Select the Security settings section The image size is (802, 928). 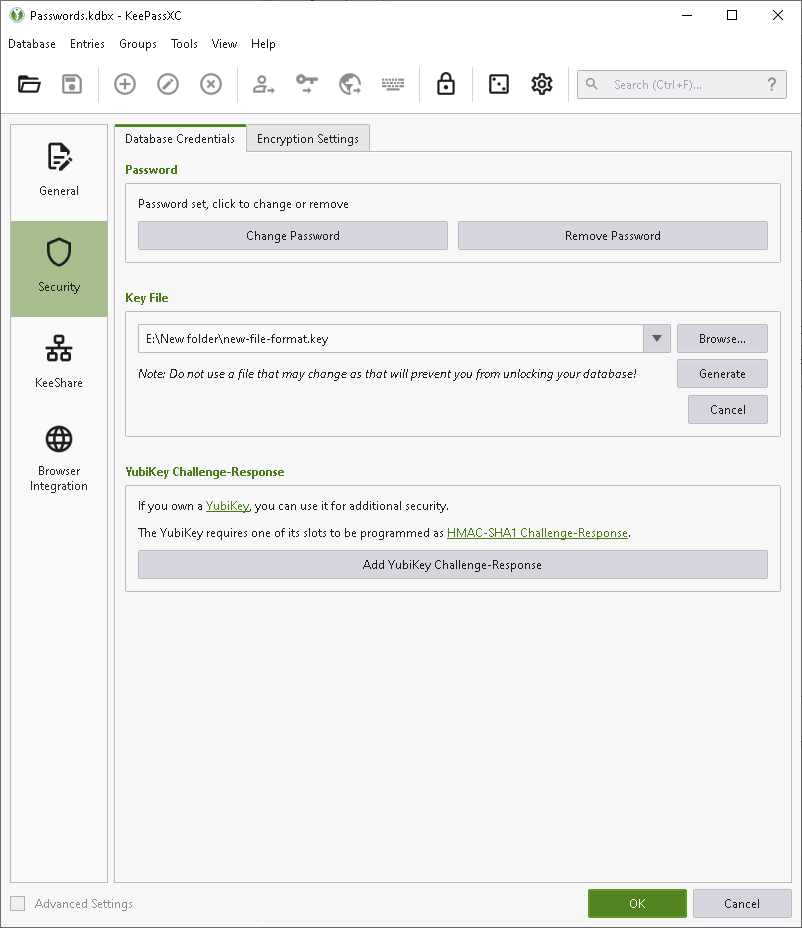point(59,269)
